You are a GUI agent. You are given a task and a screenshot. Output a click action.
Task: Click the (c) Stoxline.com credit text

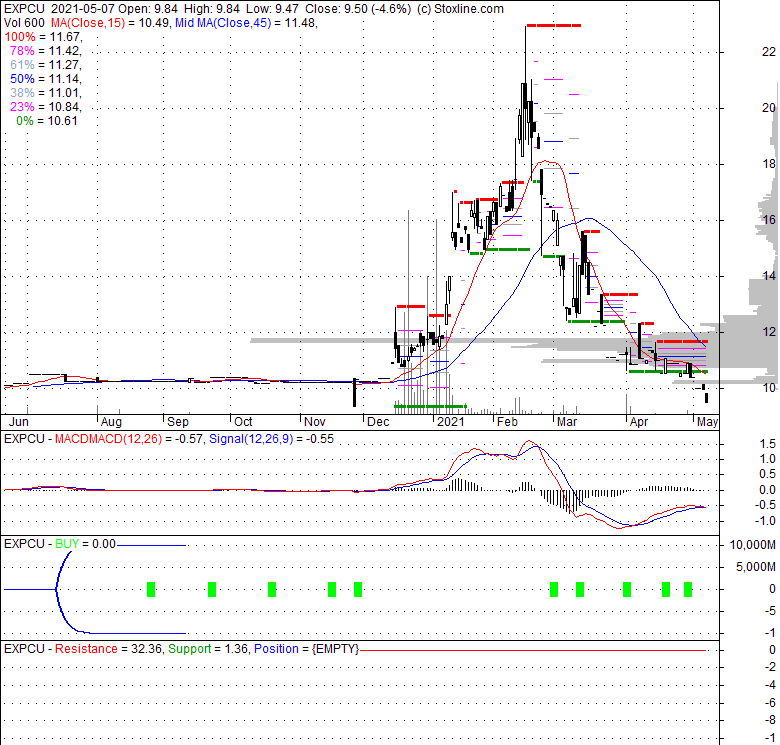(460, 9)
